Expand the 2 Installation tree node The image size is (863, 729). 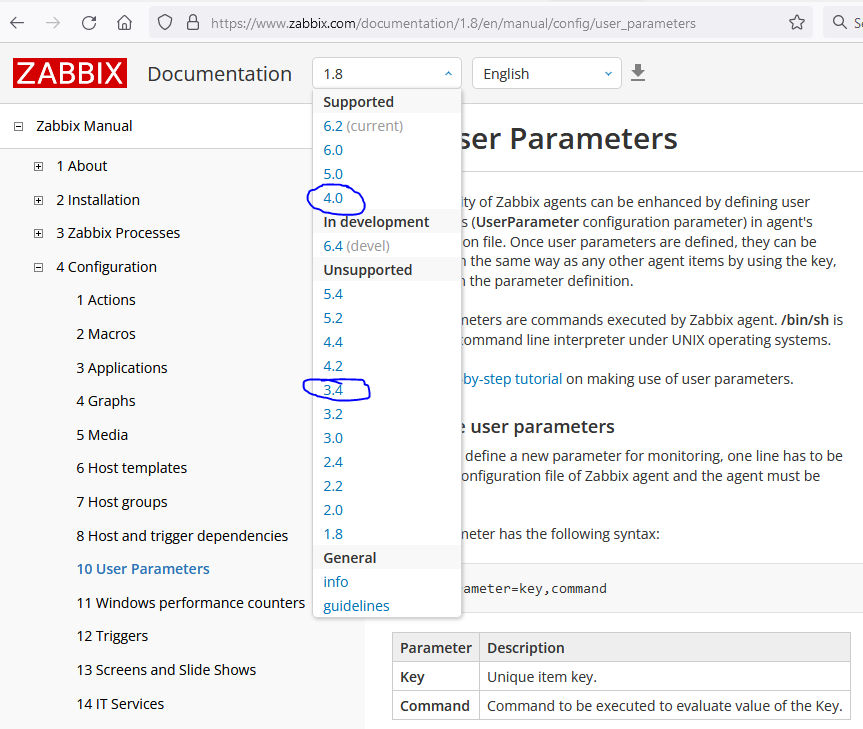[x=38, y=200]
